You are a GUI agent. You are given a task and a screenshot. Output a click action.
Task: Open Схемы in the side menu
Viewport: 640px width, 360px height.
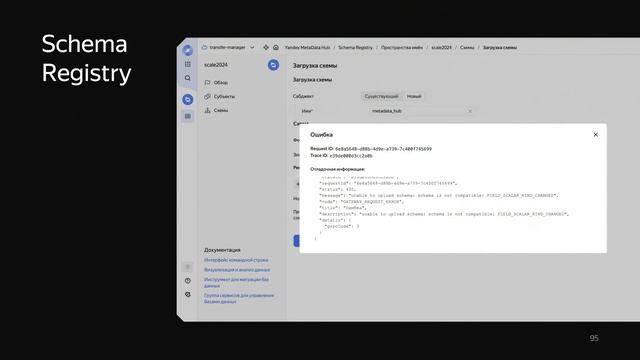tap(221, 110)
